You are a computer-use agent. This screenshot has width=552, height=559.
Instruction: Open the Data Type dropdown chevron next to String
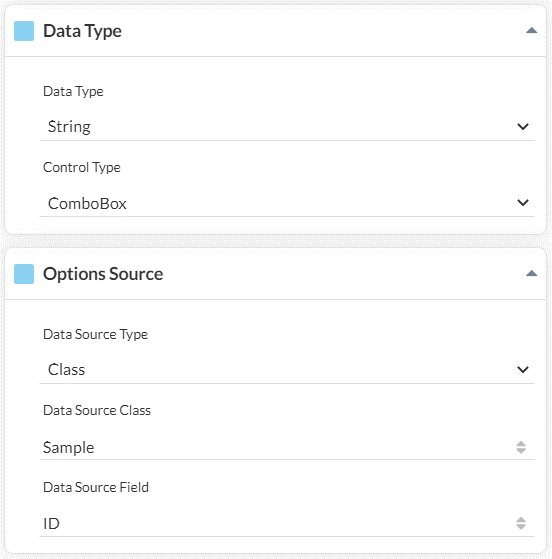point(523,127)
